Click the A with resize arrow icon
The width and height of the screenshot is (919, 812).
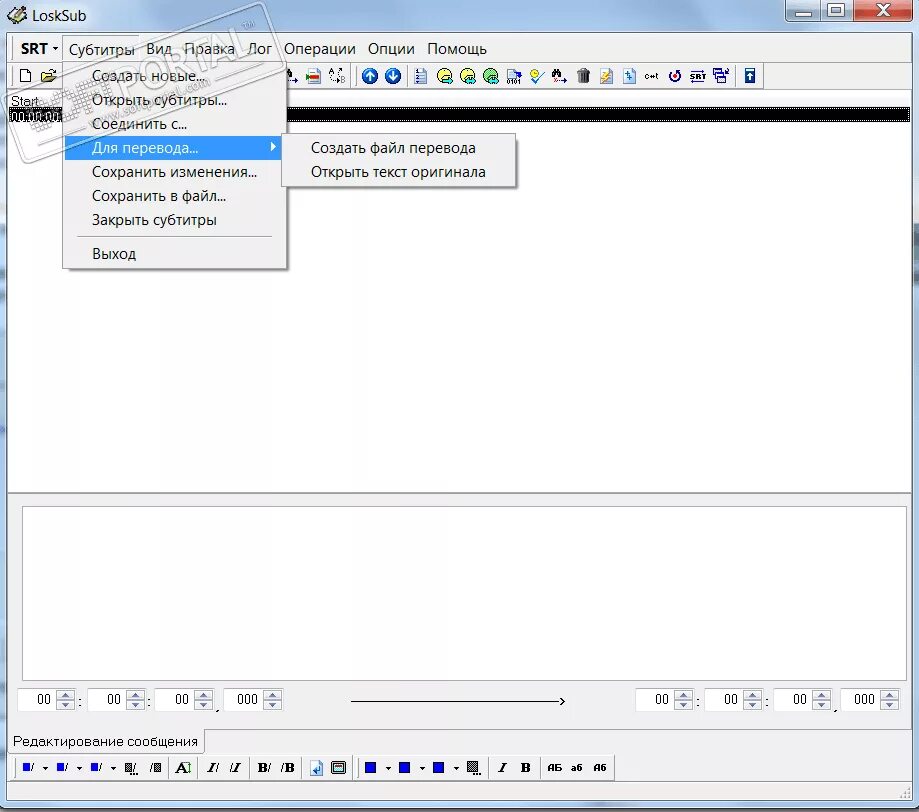[x=183, y=767]
